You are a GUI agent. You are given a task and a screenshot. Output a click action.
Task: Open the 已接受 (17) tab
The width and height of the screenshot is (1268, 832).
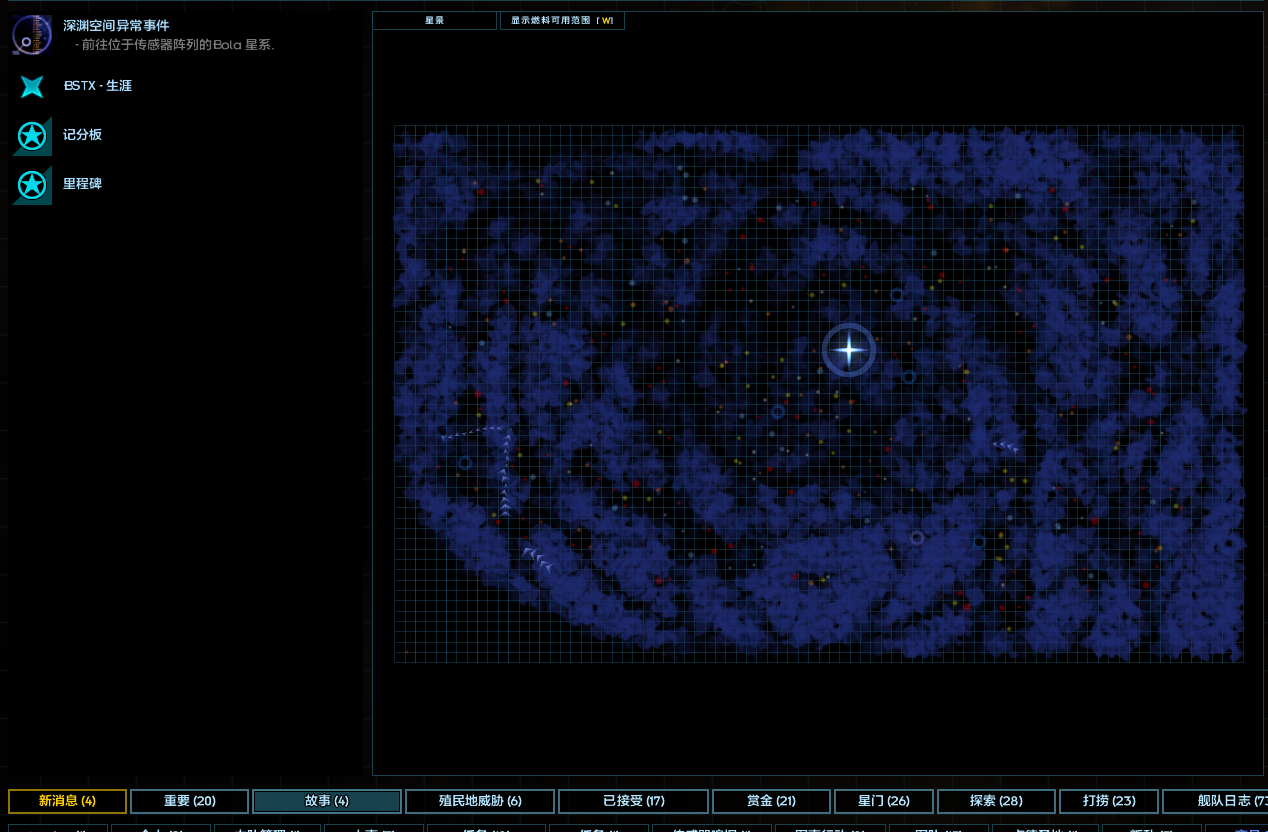coord(633,801)
